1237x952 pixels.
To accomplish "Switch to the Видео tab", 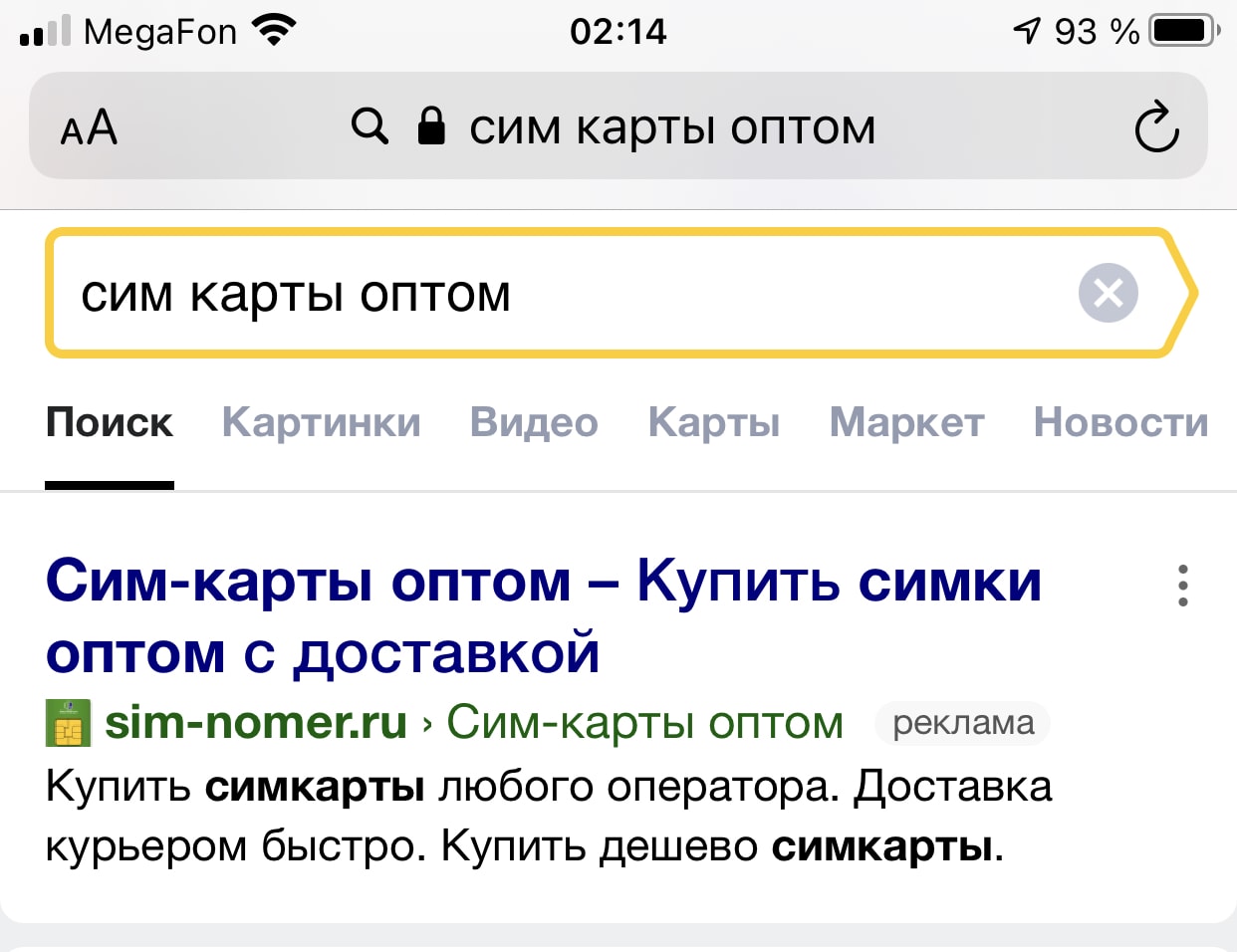I will 534,423.
